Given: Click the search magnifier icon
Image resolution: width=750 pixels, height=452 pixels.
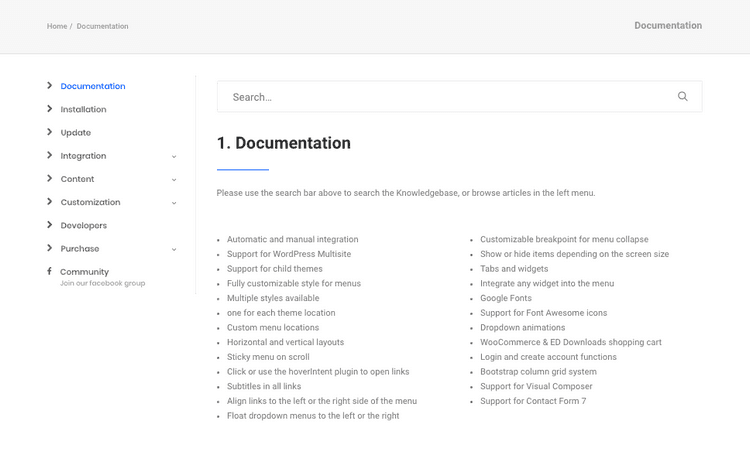Looking at the screenshot, I should [x=683, y=97].
